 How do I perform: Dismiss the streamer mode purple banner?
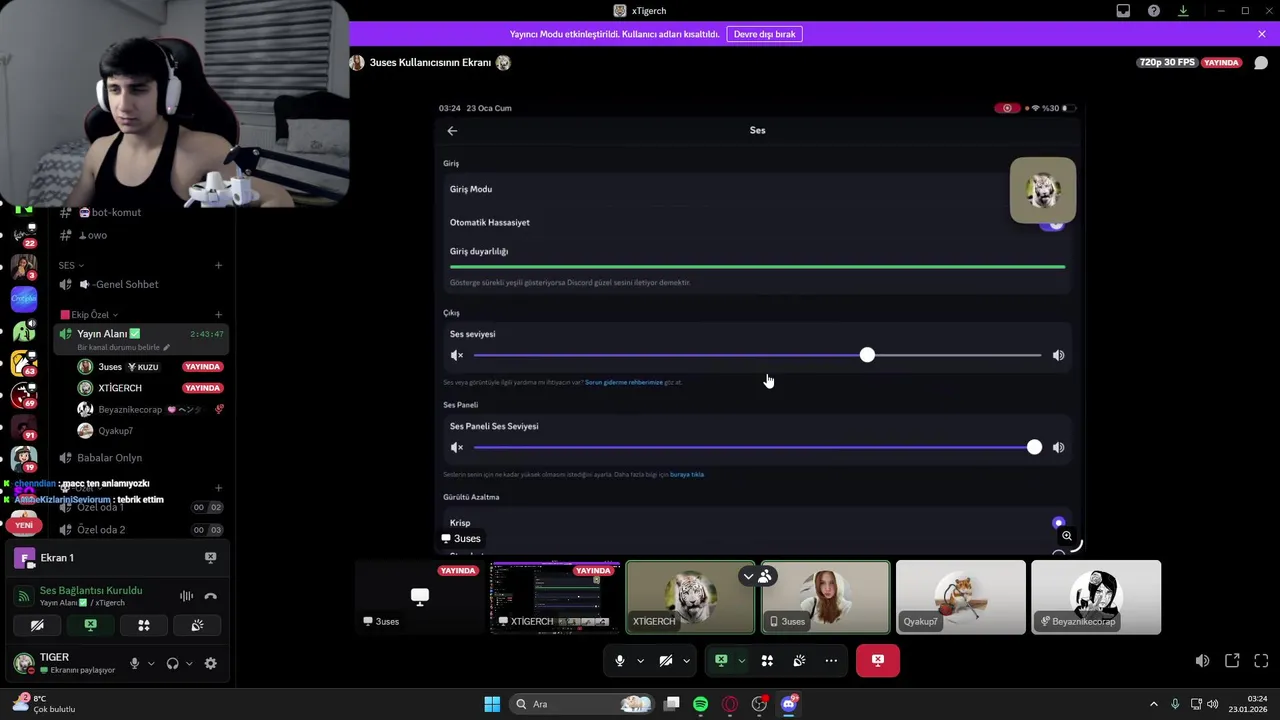[x=1262, y=34]
